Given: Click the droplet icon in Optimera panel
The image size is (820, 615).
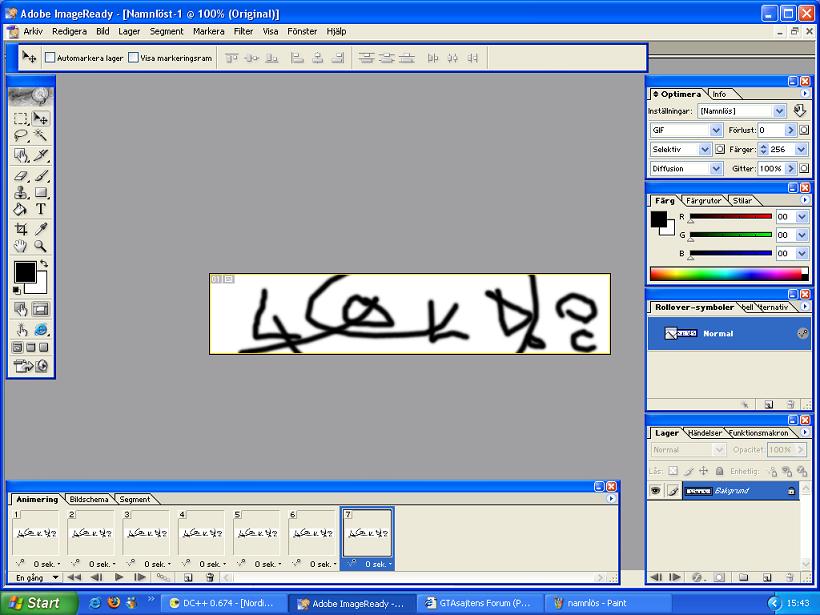Looking at the screenshot, I should 800,111.
